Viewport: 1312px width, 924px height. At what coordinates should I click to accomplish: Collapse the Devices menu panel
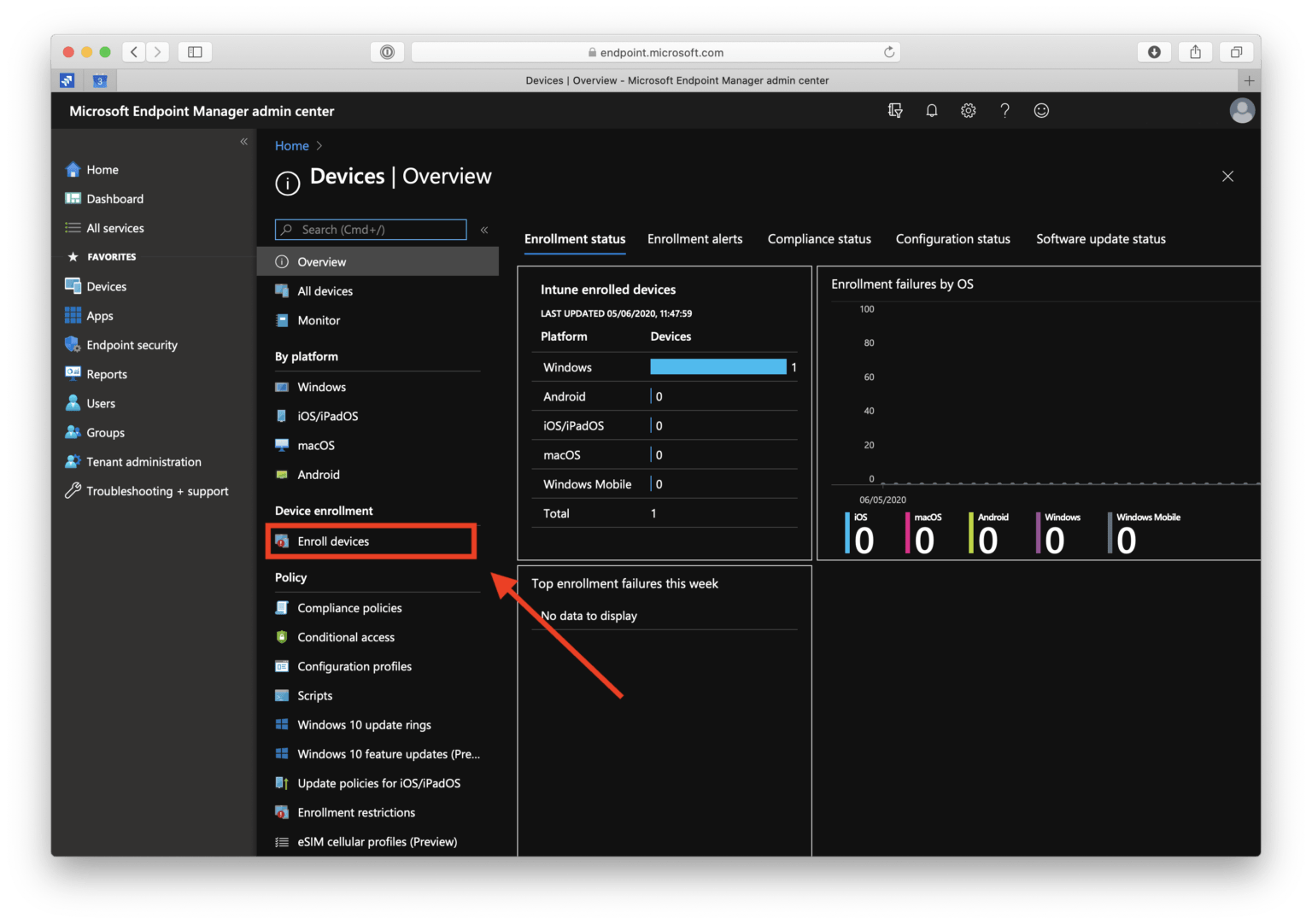pyautogui.click(x=484, y=230)
